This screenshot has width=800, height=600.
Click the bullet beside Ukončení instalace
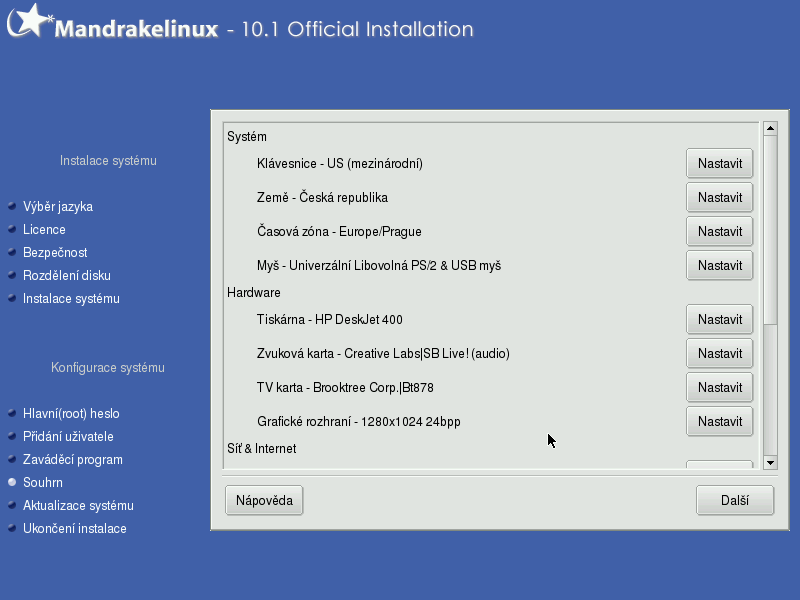click(x=12, y=528)
